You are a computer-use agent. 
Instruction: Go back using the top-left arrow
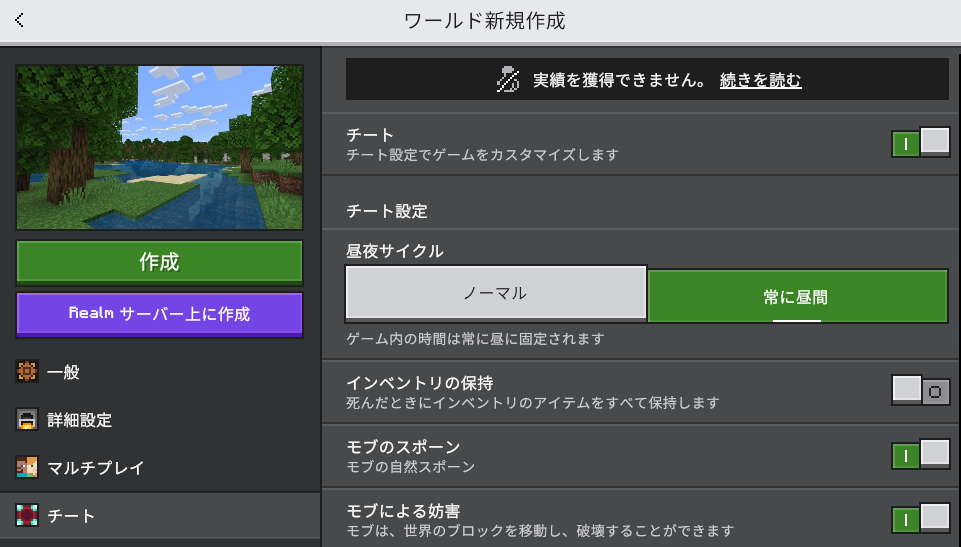[19, 20]
